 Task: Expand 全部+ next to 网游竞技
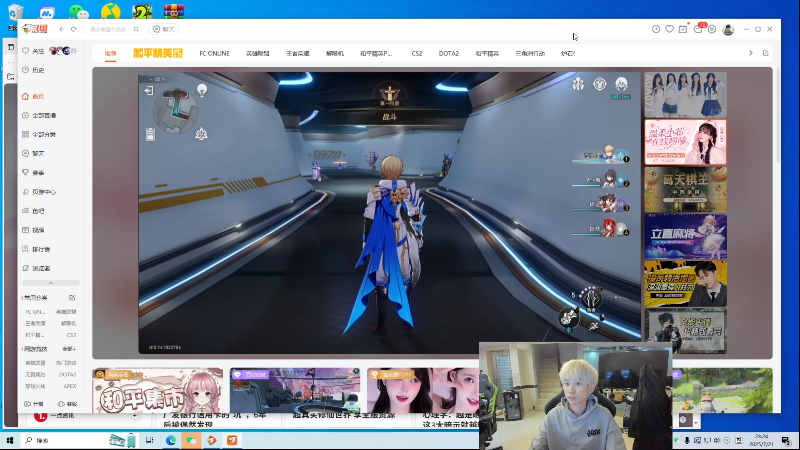coord(69,349)
